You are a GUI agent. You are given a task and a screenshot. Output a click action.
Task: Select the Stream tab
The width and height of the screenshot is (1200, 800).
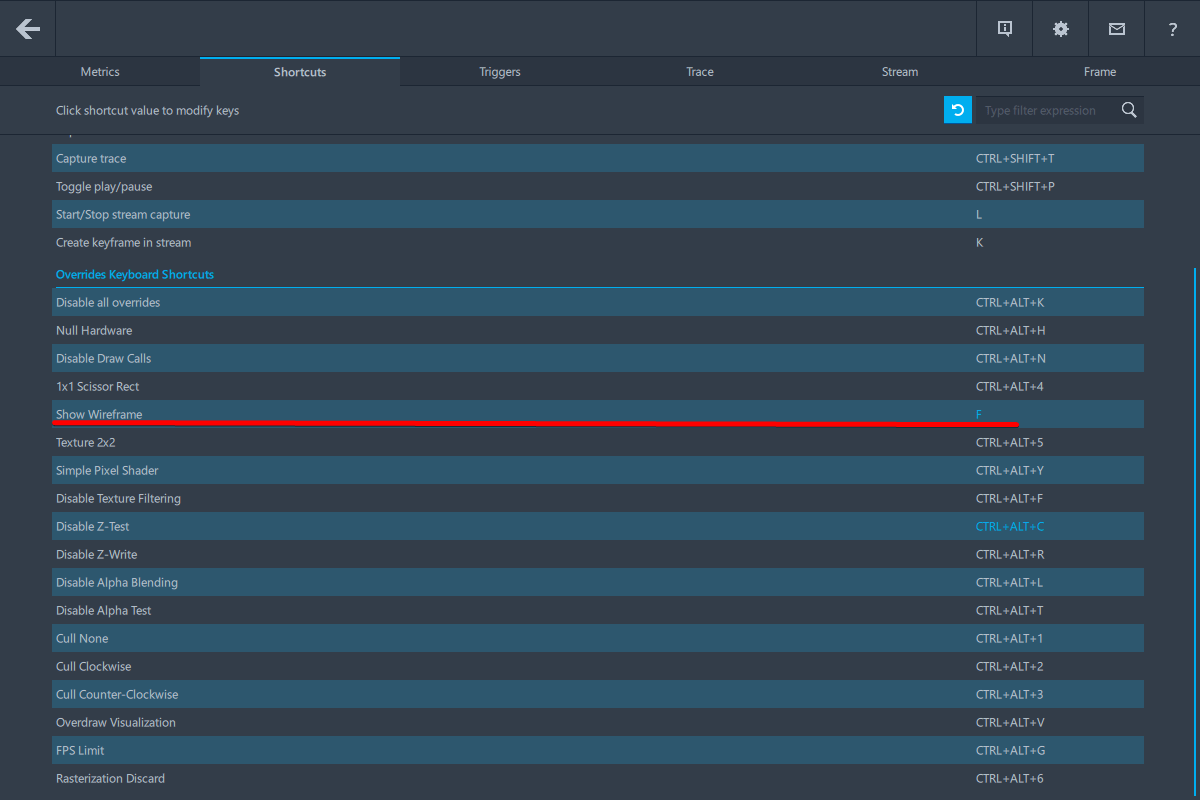(900, 72)
